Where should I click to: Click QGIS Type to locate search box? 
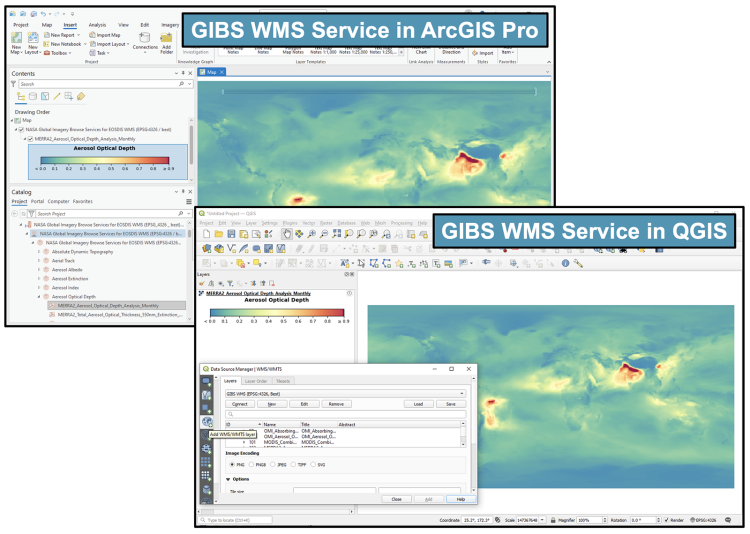tap(236, 520)
